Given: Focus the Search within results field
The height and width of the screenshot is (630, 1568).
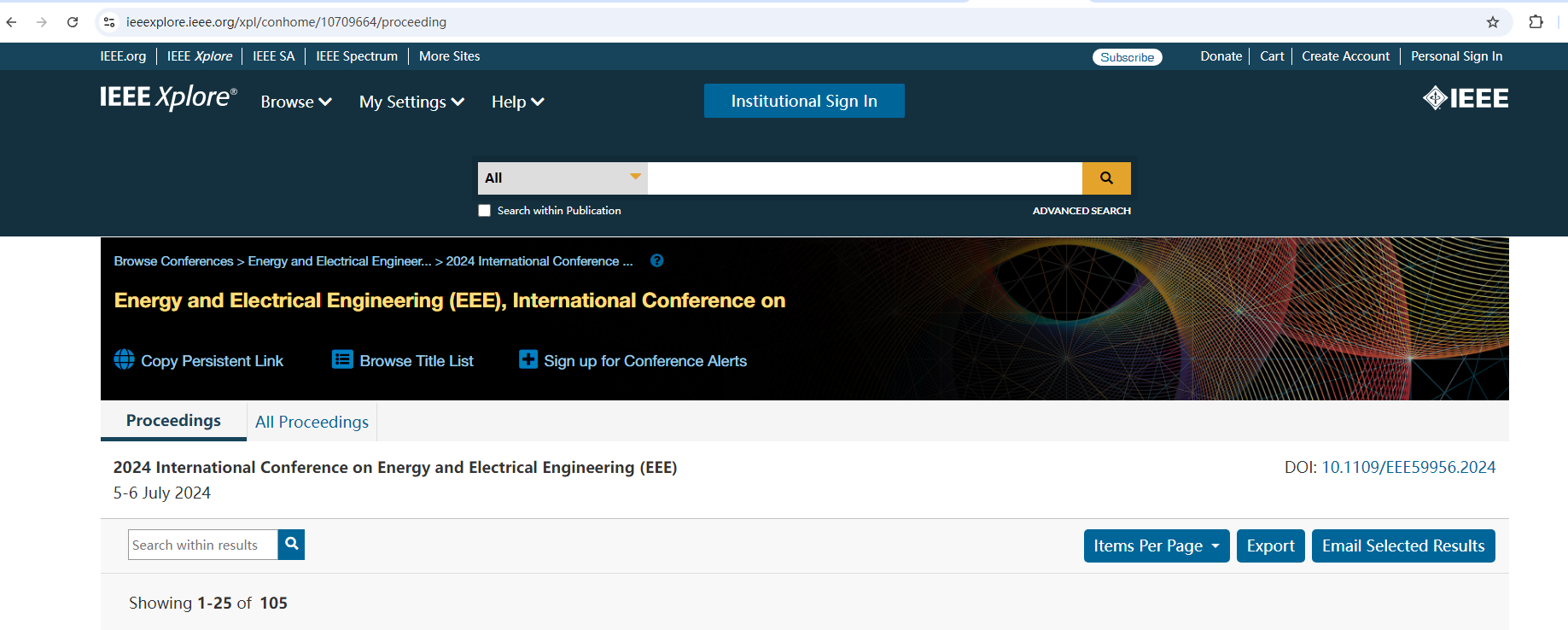Looking at the screenshot, I should coord(203,545).
